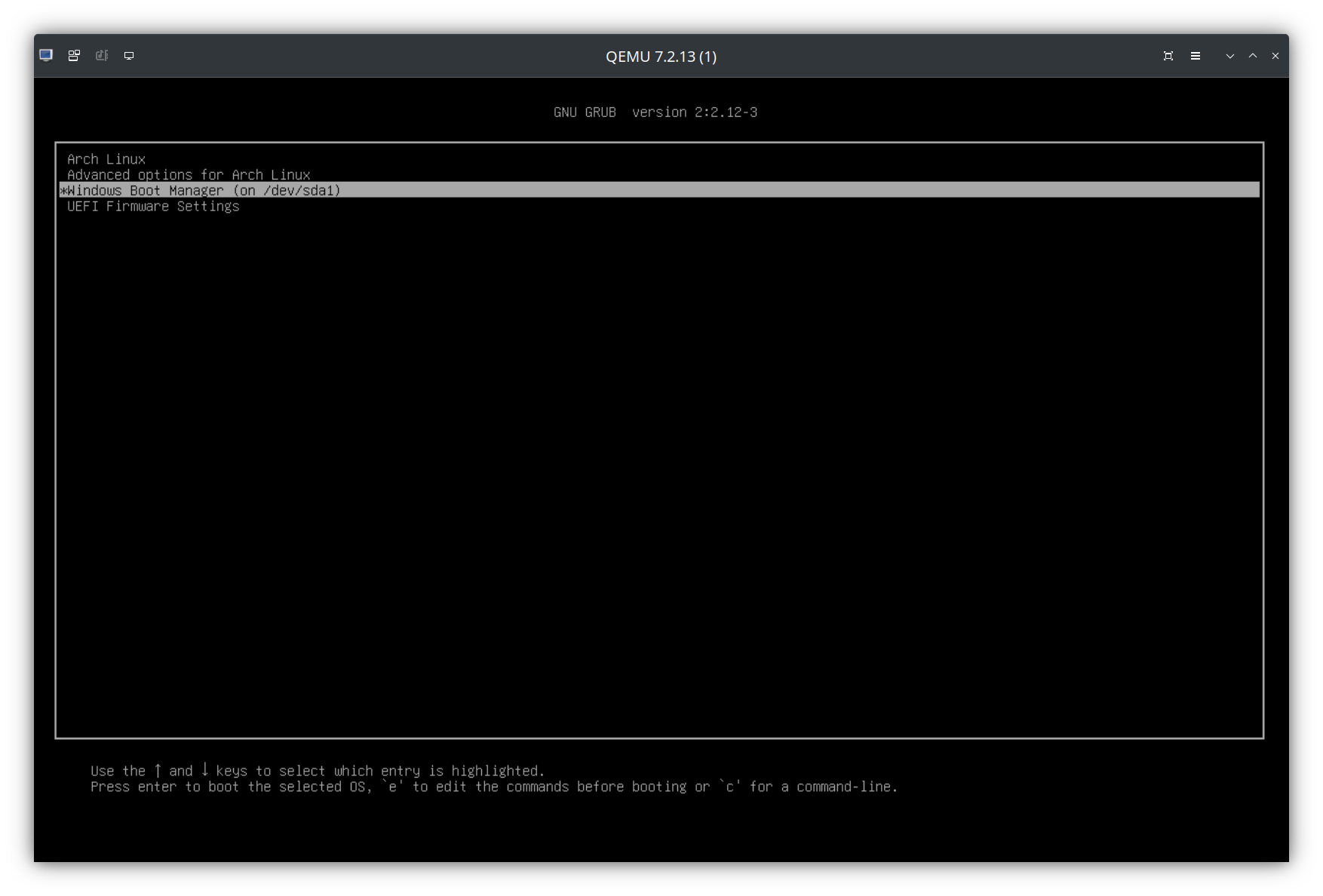
Task: Select the "Arch Linux" boot entry
Action: pyautogui.click(x=106, y=158)
